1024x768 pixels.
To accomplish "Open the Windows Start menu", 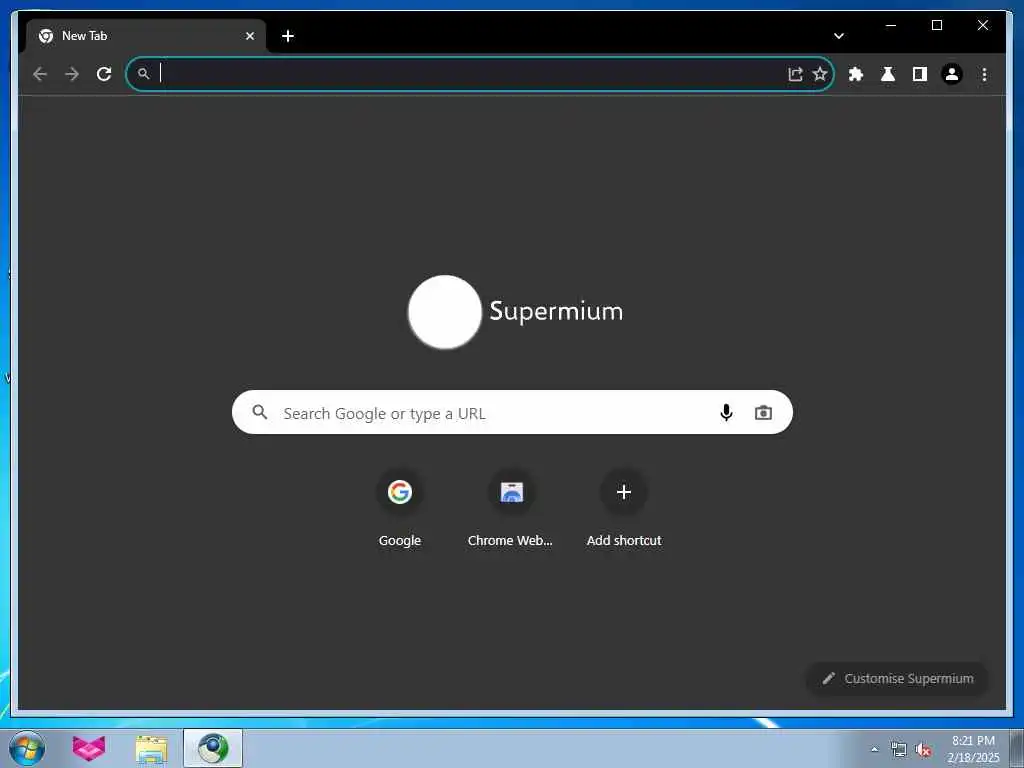I will point(27,748).
